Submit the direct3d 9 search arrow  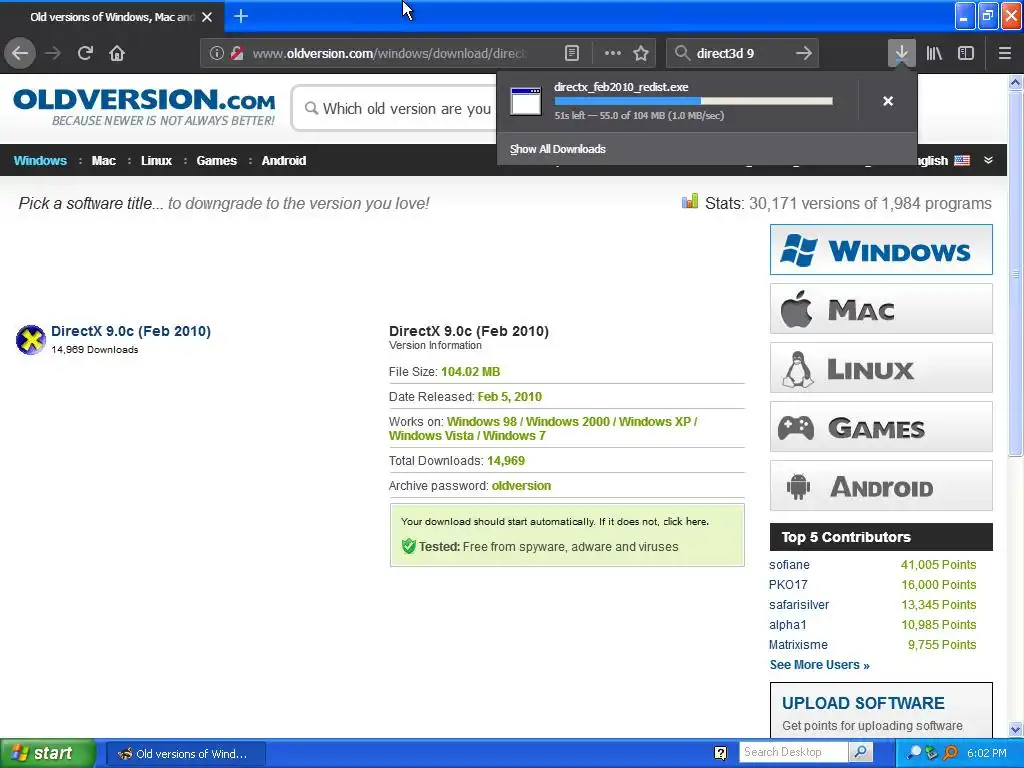click(804, 54)
